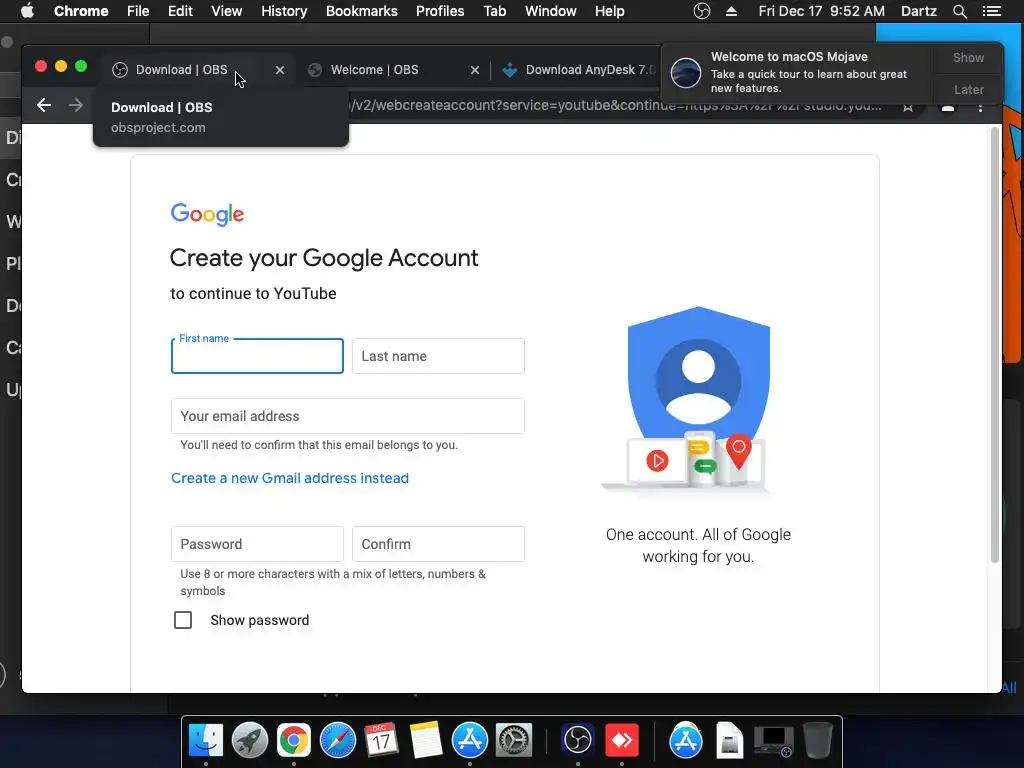The image size is (1024, 768).
Task: Open the Trash in the Dock
Action: point(818,741)
